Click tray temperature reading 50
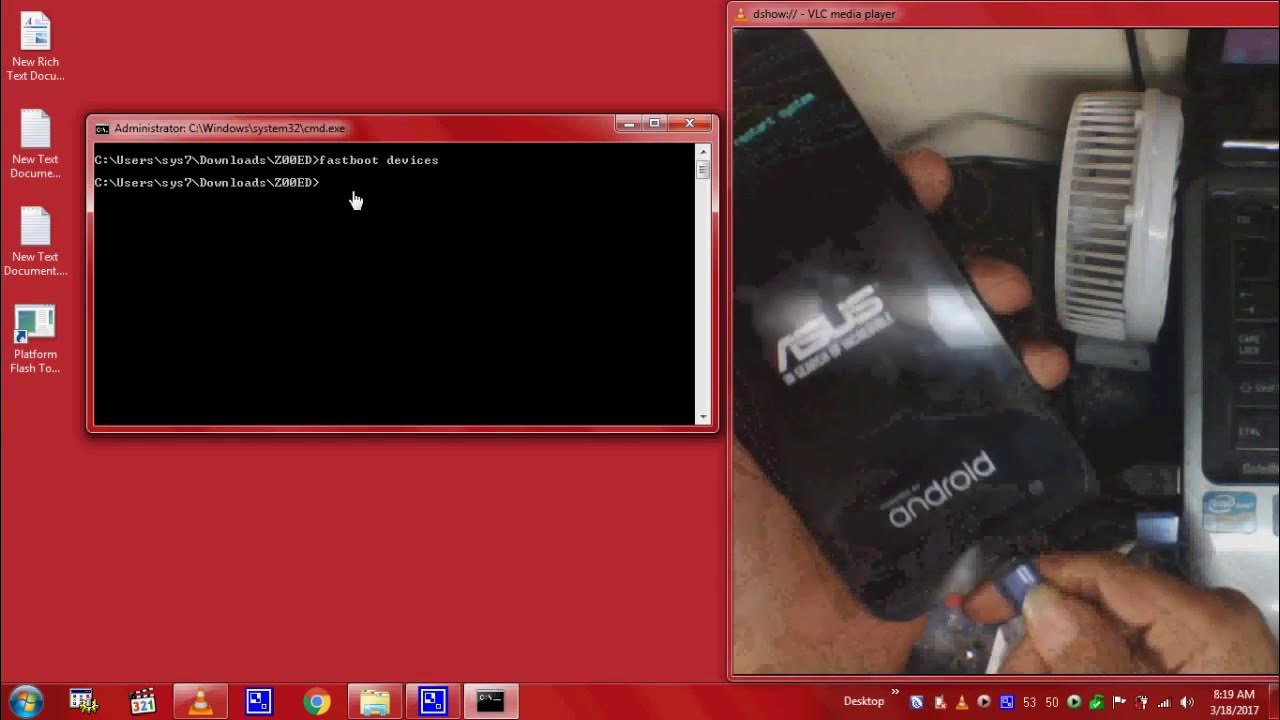This screenshot has width=1280, height=720. pyautogui.click(x=1052, y=702)
